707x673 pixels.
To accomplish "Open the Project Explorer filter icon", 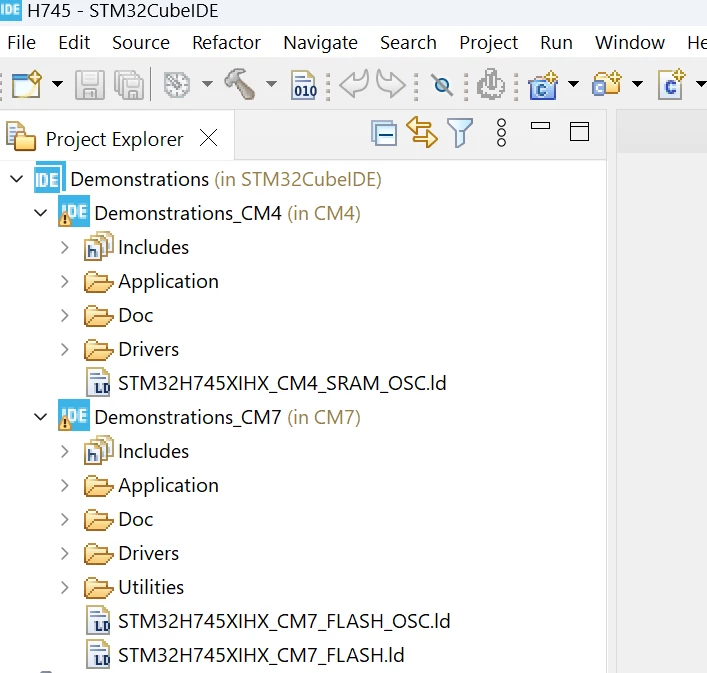I will 460,133.
